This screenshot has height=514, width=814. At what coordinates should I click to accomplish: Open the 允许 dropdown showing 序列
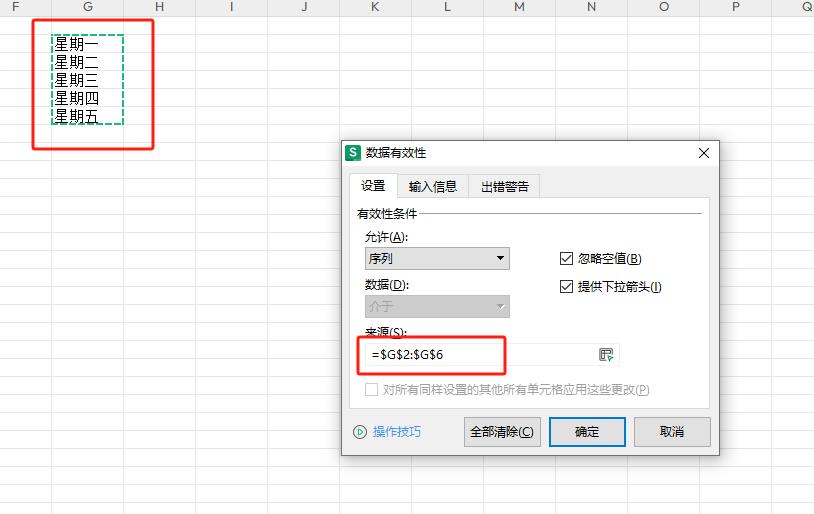click(x=437, y=259)
